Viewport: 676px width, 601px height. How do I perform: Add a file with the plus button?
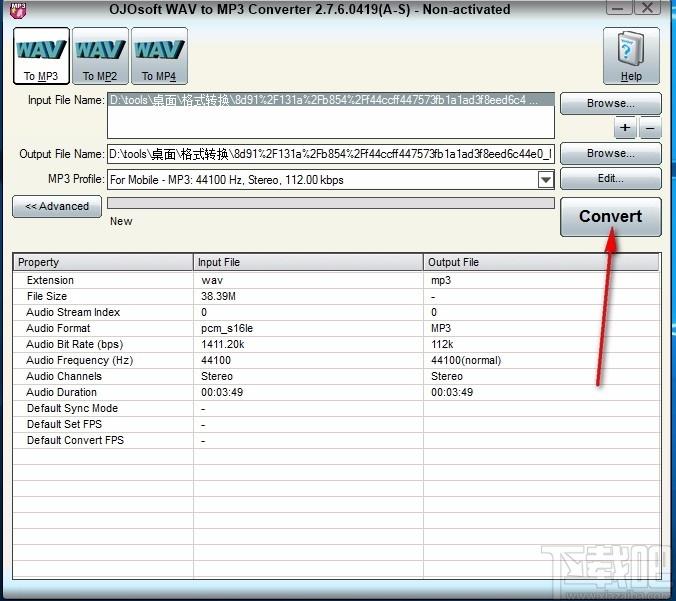(625, 128)
